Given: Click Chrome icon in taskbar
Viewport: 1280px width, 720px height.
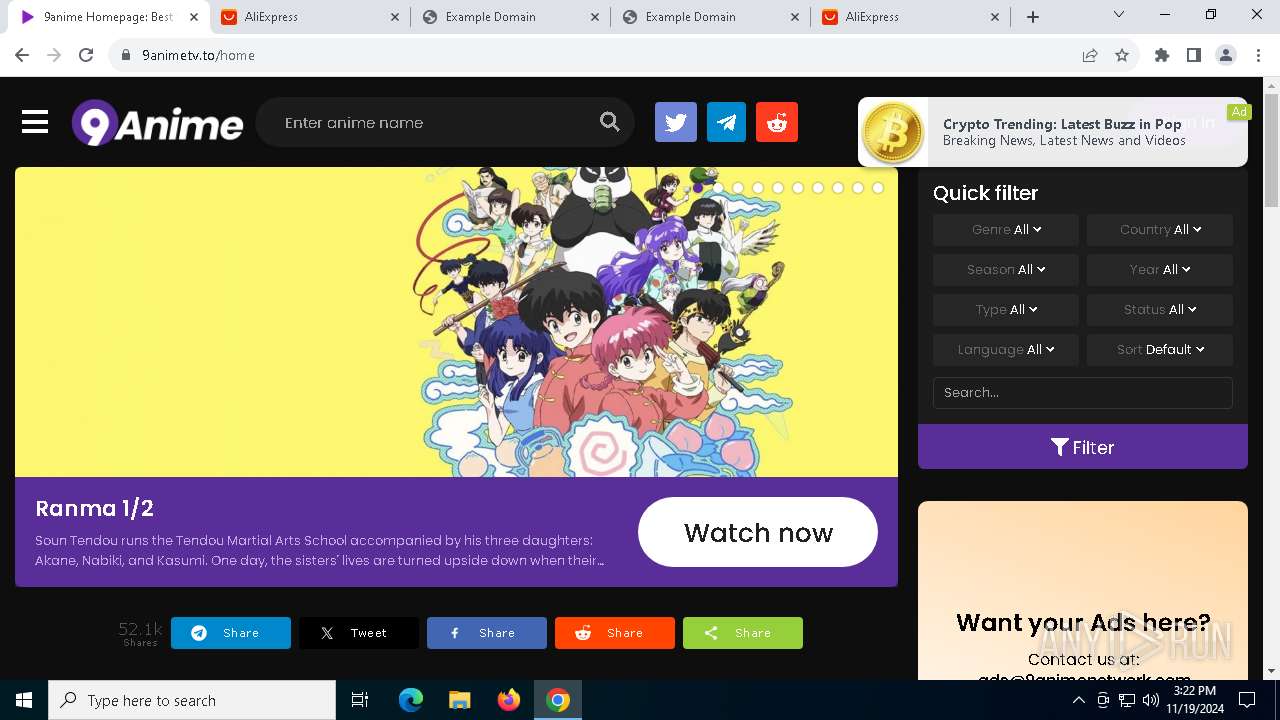Looking at the screenshot, I should tap(558, 700).
